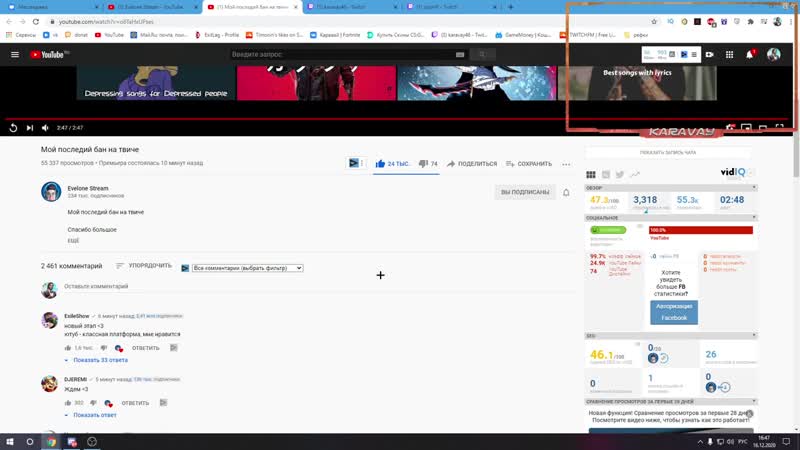Click the YouTube search magnifier button
This screenshot has width=800, height=450.
point(482,55)
